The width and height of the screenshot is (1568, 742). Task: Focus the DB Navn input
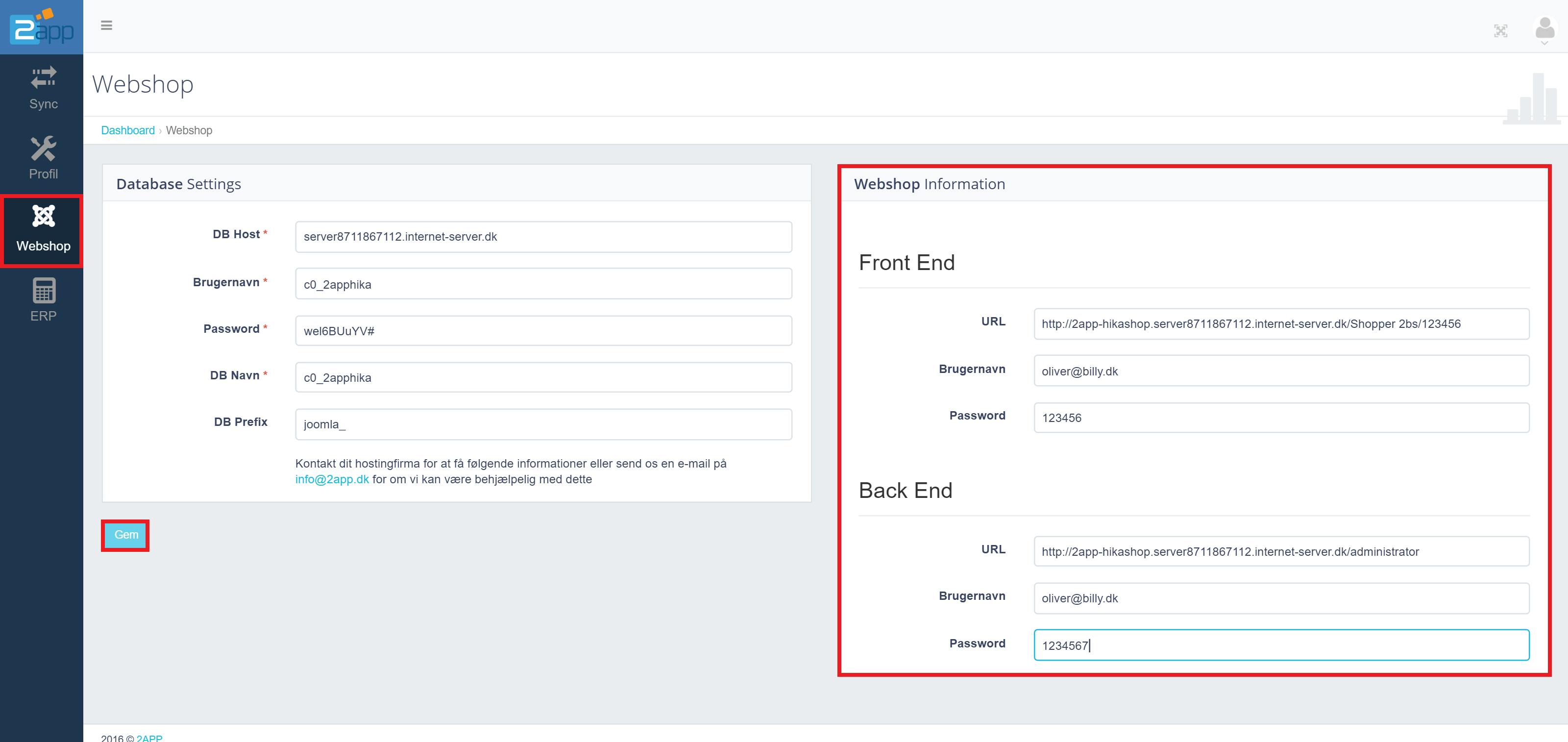543,377
